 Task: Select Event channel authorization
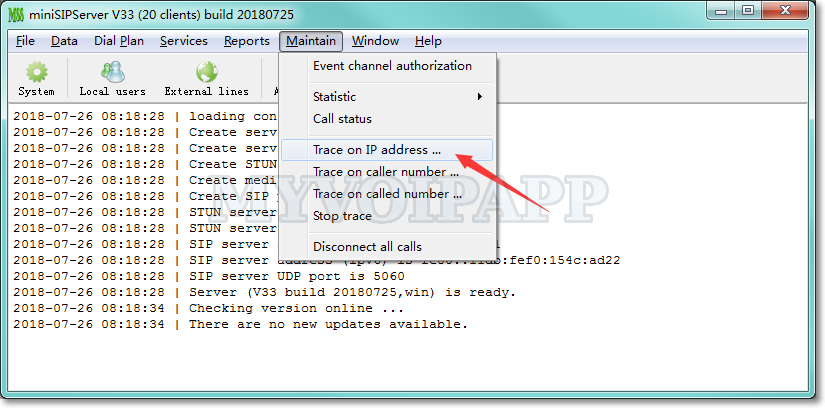point(387,66)
